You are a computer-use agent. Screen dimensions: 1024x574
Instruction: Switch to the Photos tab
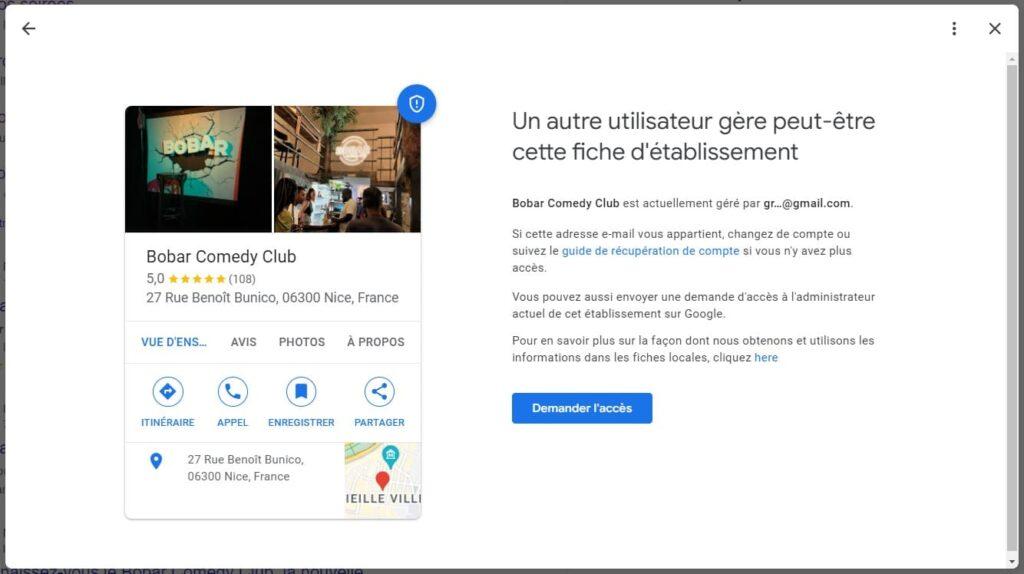pos(302,342)
